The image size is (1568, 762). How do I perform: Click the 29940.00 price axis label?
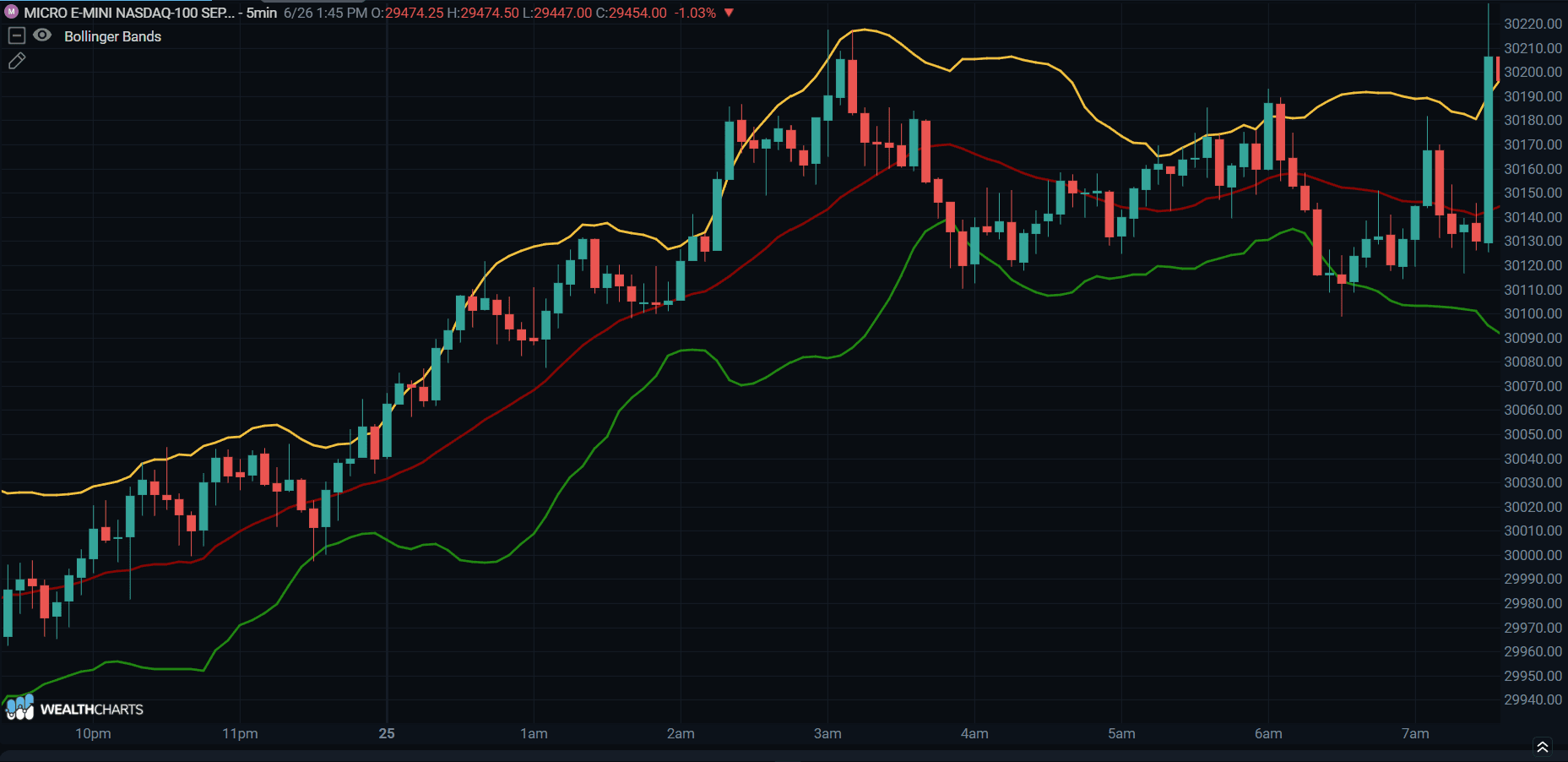tap(1533, 699)
